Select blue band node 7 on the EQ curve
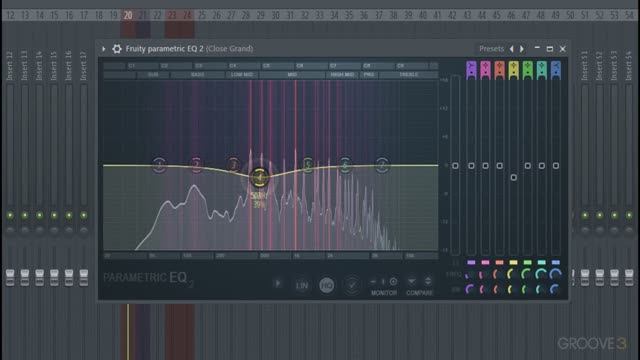The height and width of the screenshot is (360, 640). (382, 165)
